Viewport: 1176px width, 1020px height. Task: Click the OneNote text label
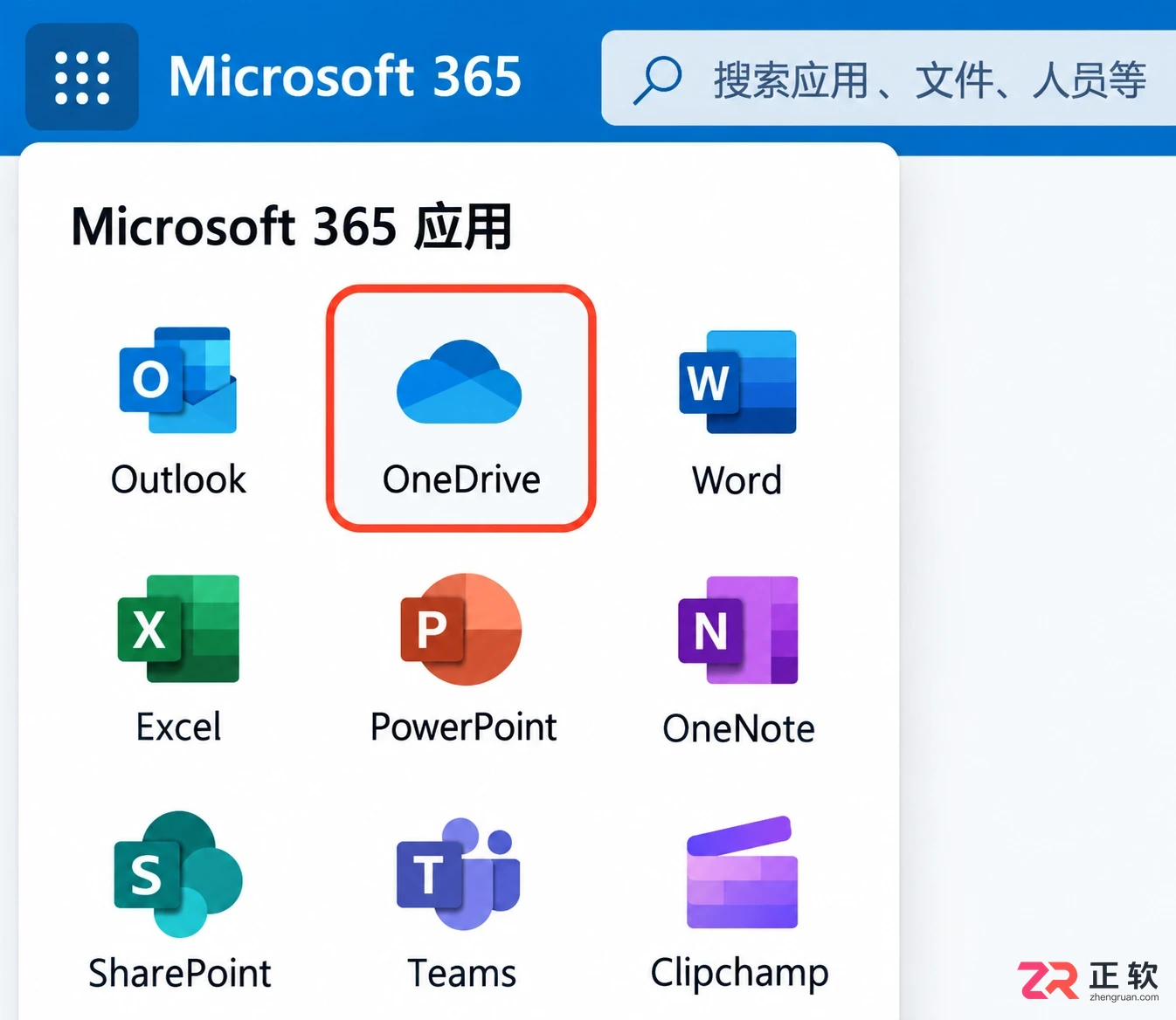738,728
